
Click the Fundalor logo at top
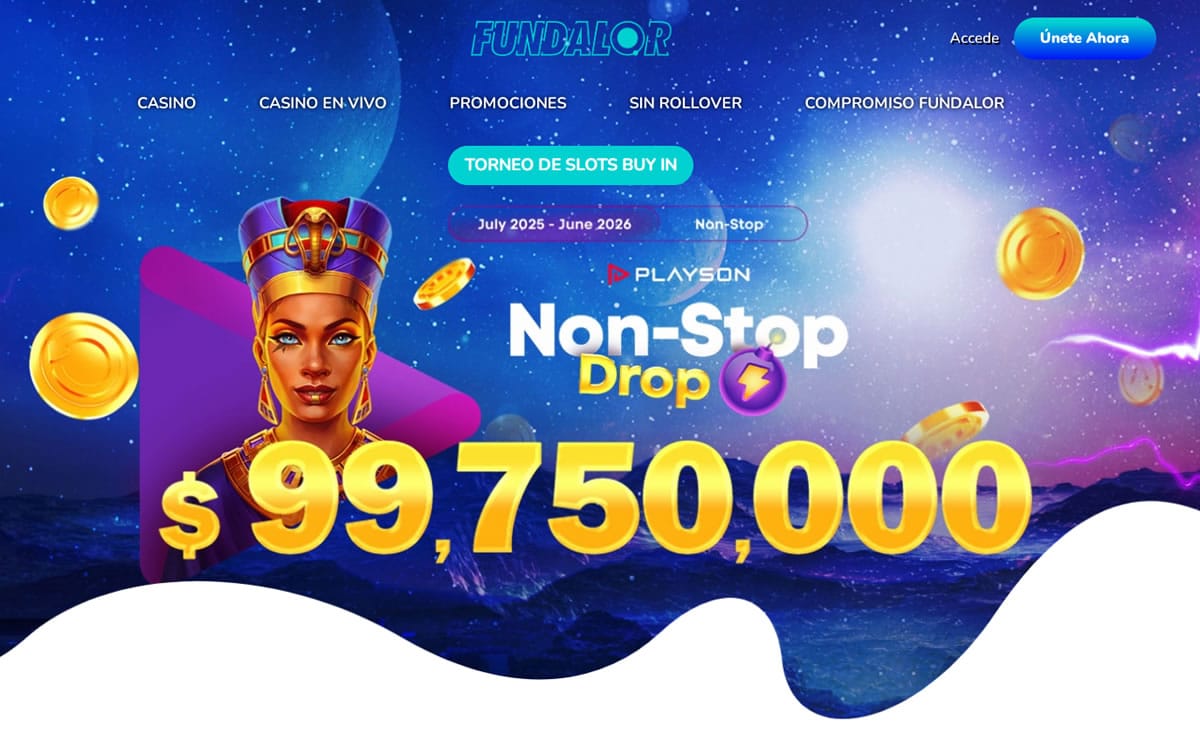pyautogui.click(x=571, y=38)
